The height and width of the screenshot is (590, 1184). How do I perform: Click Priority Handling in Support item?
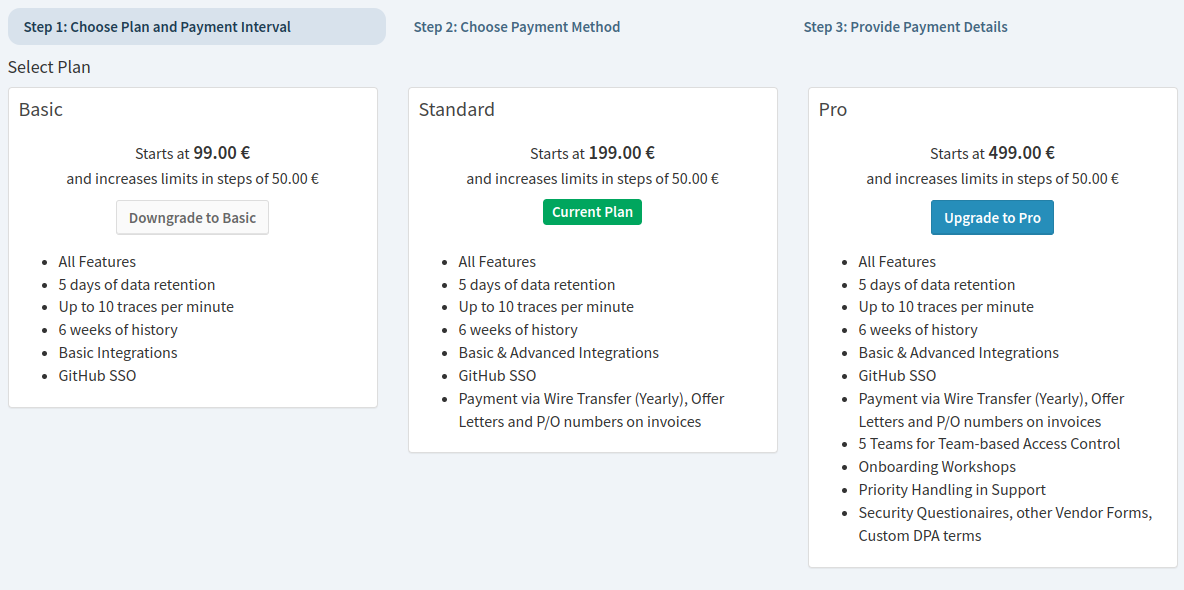pos(952,490)
